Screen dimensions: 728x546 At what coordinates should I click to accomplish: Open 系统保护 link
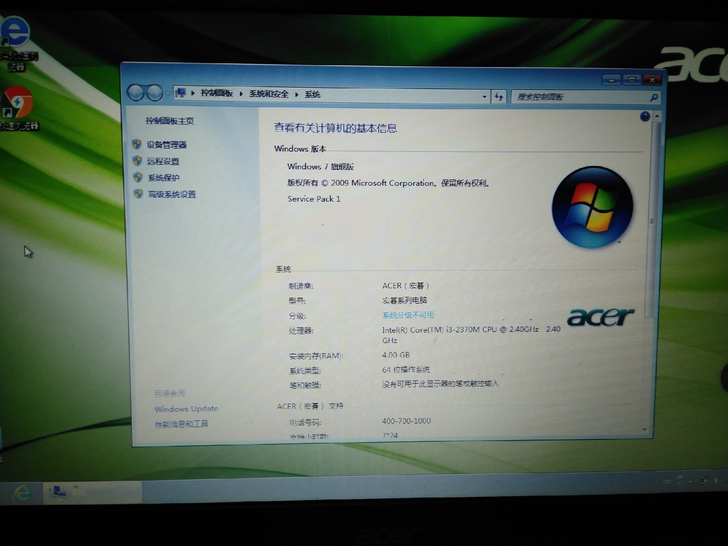[163, 177]
